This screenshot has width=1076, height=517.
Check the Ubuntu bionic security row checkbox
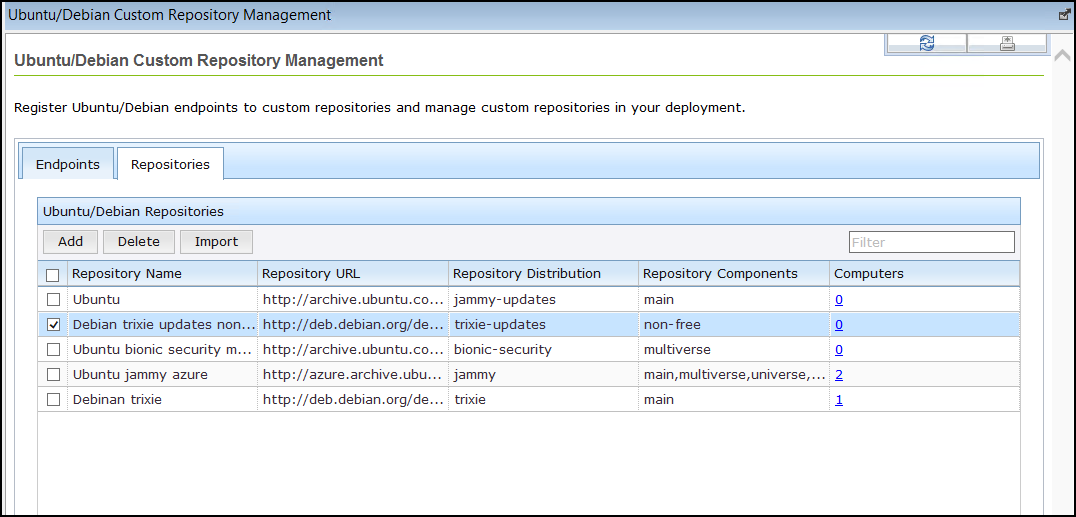coord(53,349)
